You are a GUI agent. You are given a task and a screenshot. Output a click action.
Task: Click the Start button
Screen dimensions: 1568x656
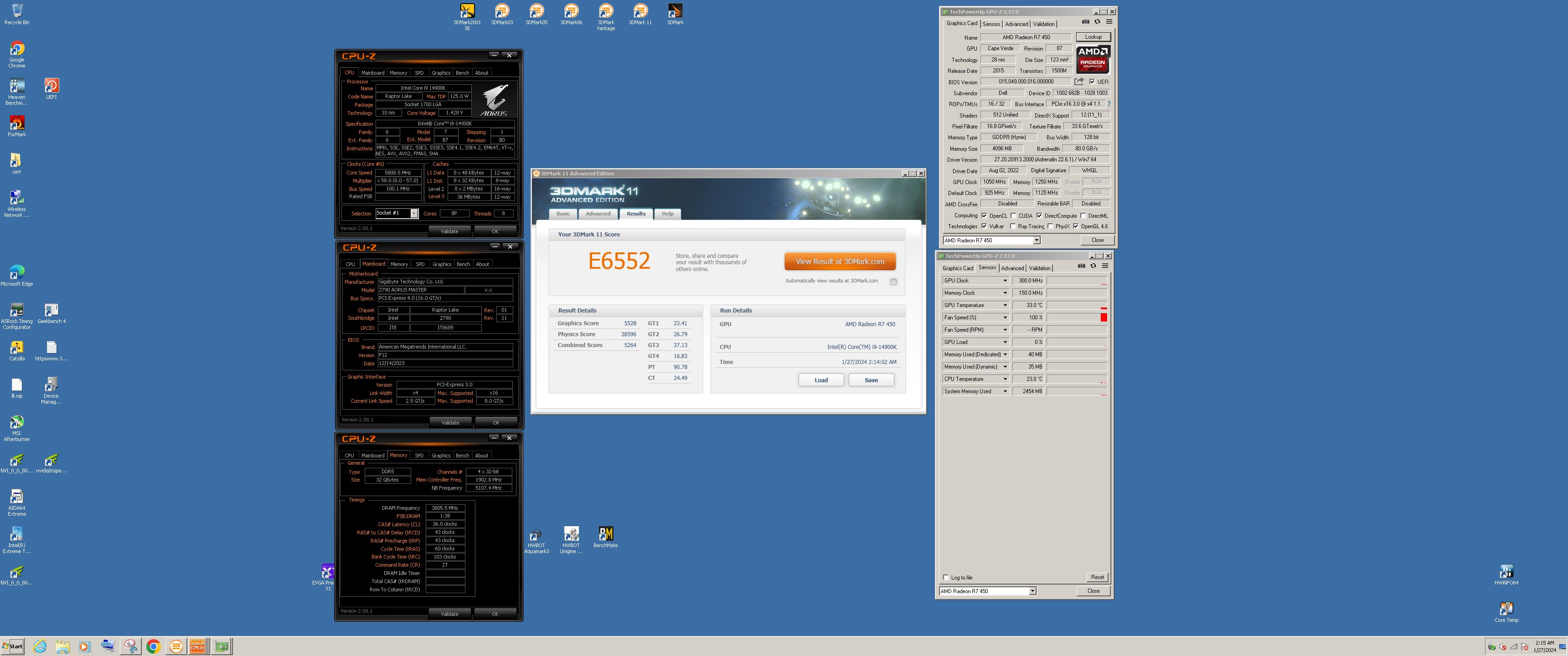(13, 646)
